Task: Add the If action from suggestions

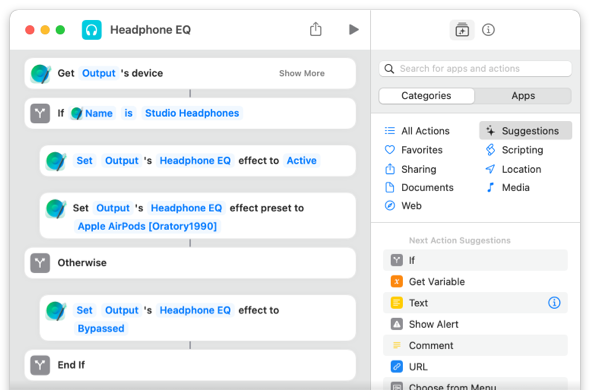Action: click(475, 260)
